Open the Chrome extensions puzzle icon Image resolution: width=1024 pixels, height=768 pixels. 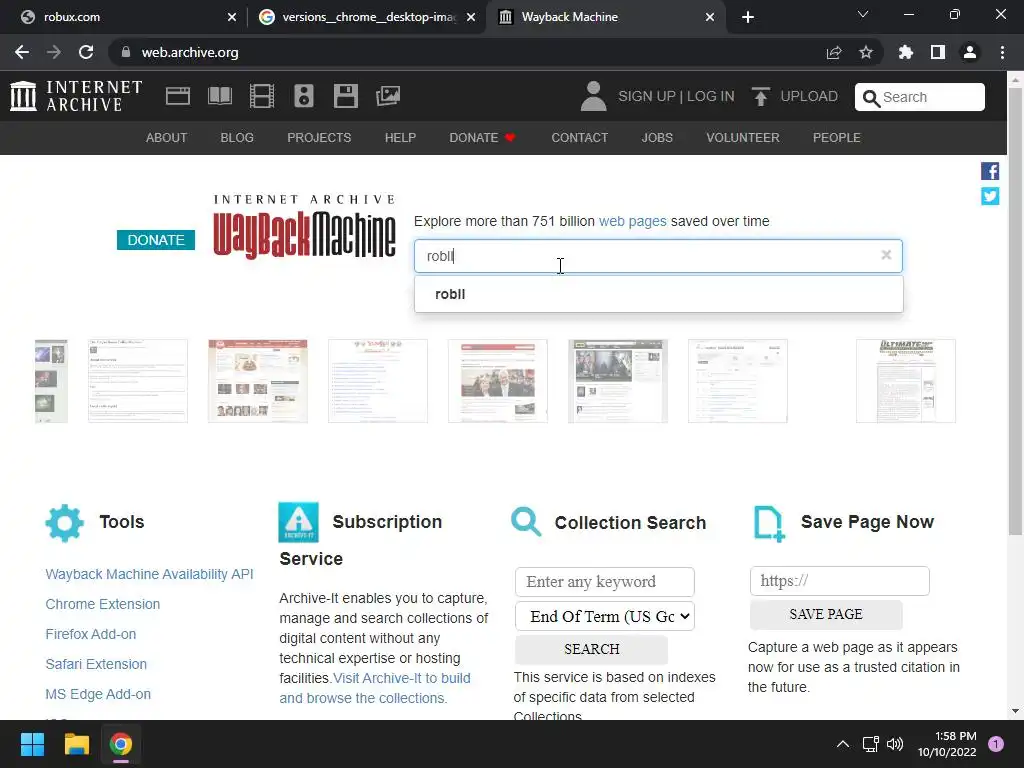tap(906, 52)
